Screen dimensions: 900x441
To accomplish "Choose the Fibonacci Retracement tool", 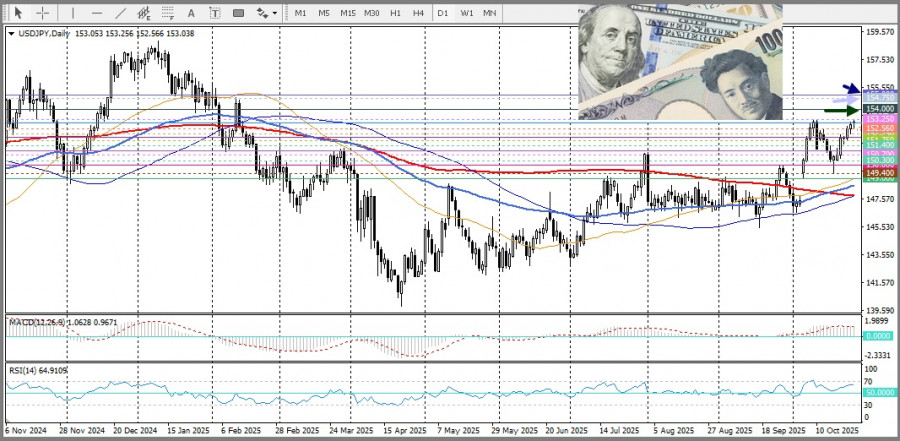I will point(168,13).
